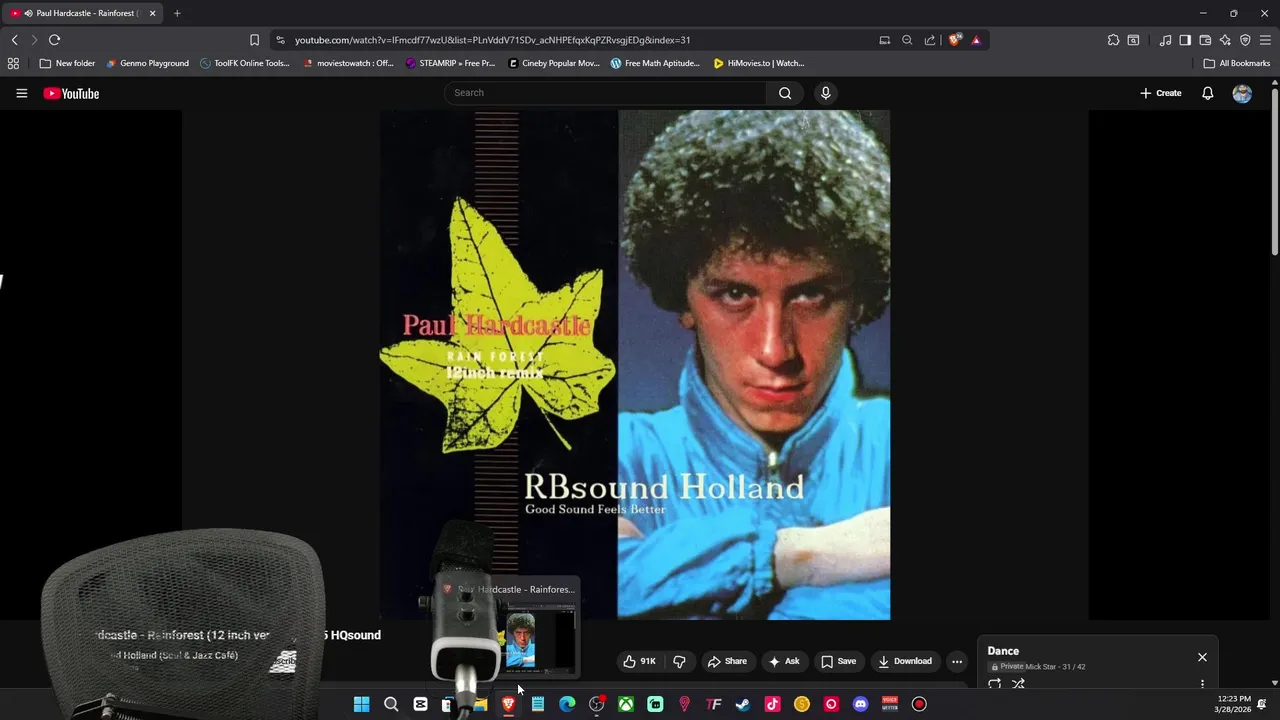Switch to the Paul Hardcastle browser tab
This screenshot has height=720, width=1280.
point(84,13)
